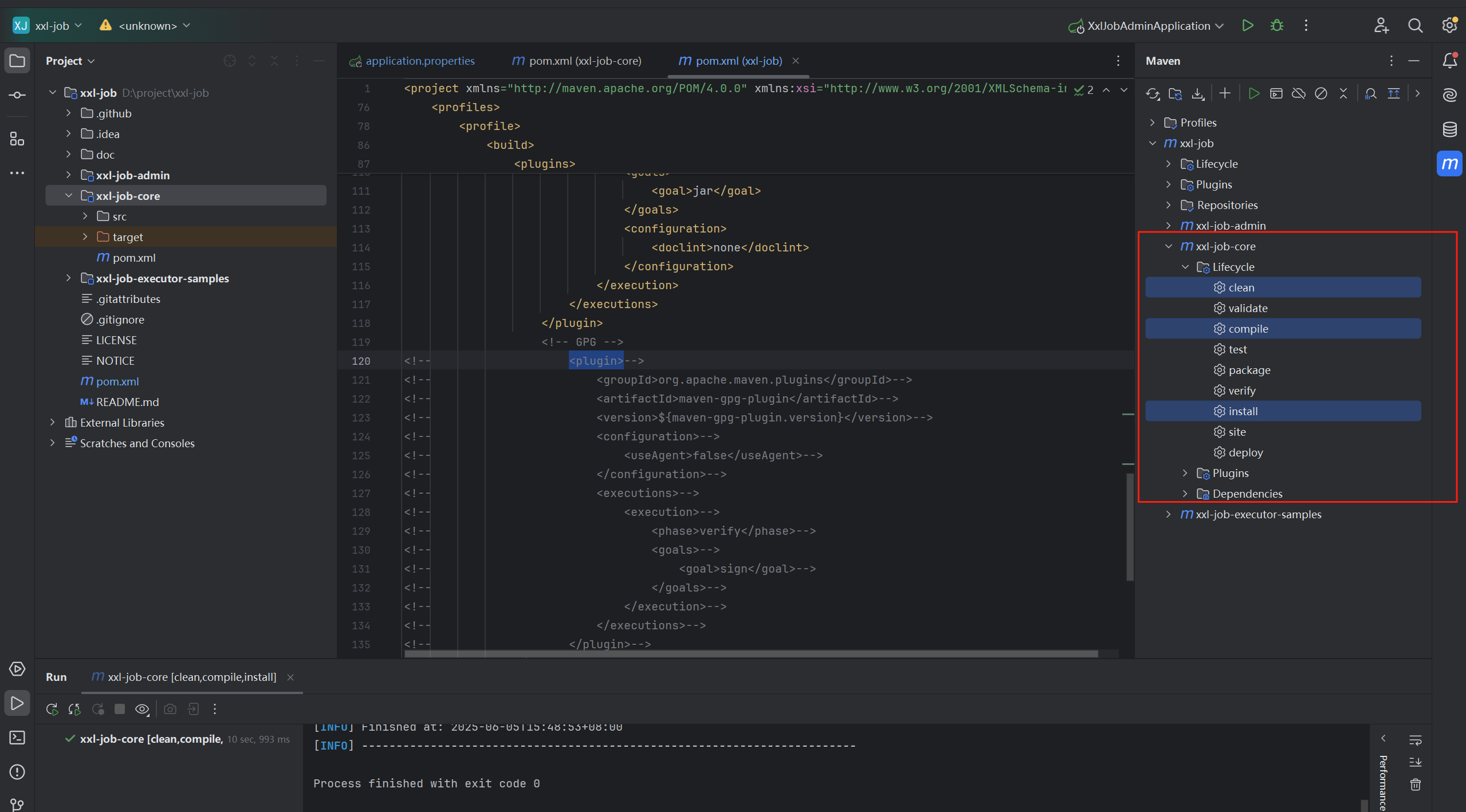The width and height of the screenshot is (1466, 812).
Task: Run Maven build green arrow in Maven toolbar
Action: (1253, 93)
